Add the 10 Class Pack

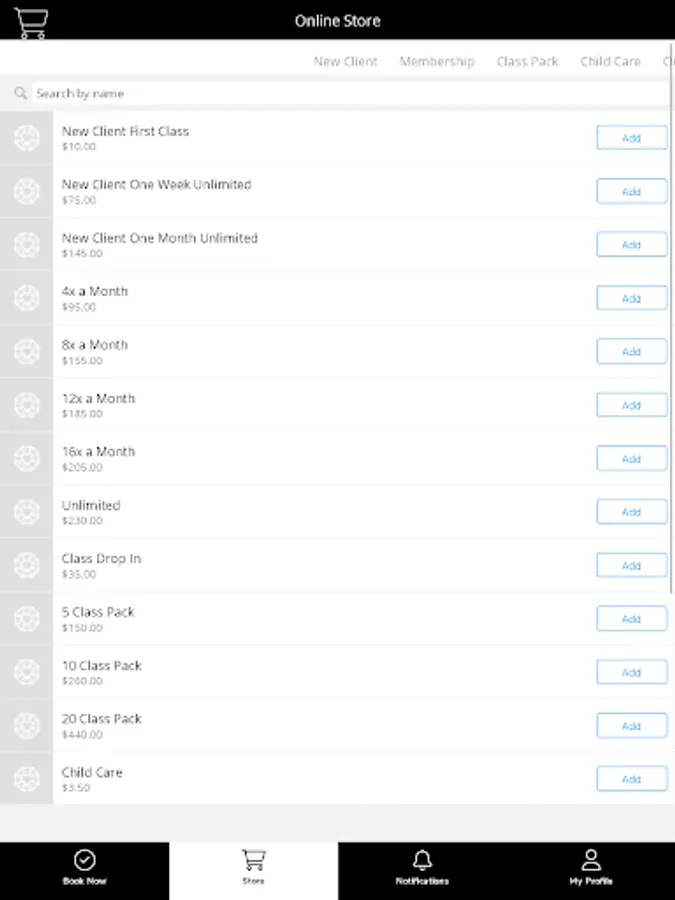coord(631,672)
